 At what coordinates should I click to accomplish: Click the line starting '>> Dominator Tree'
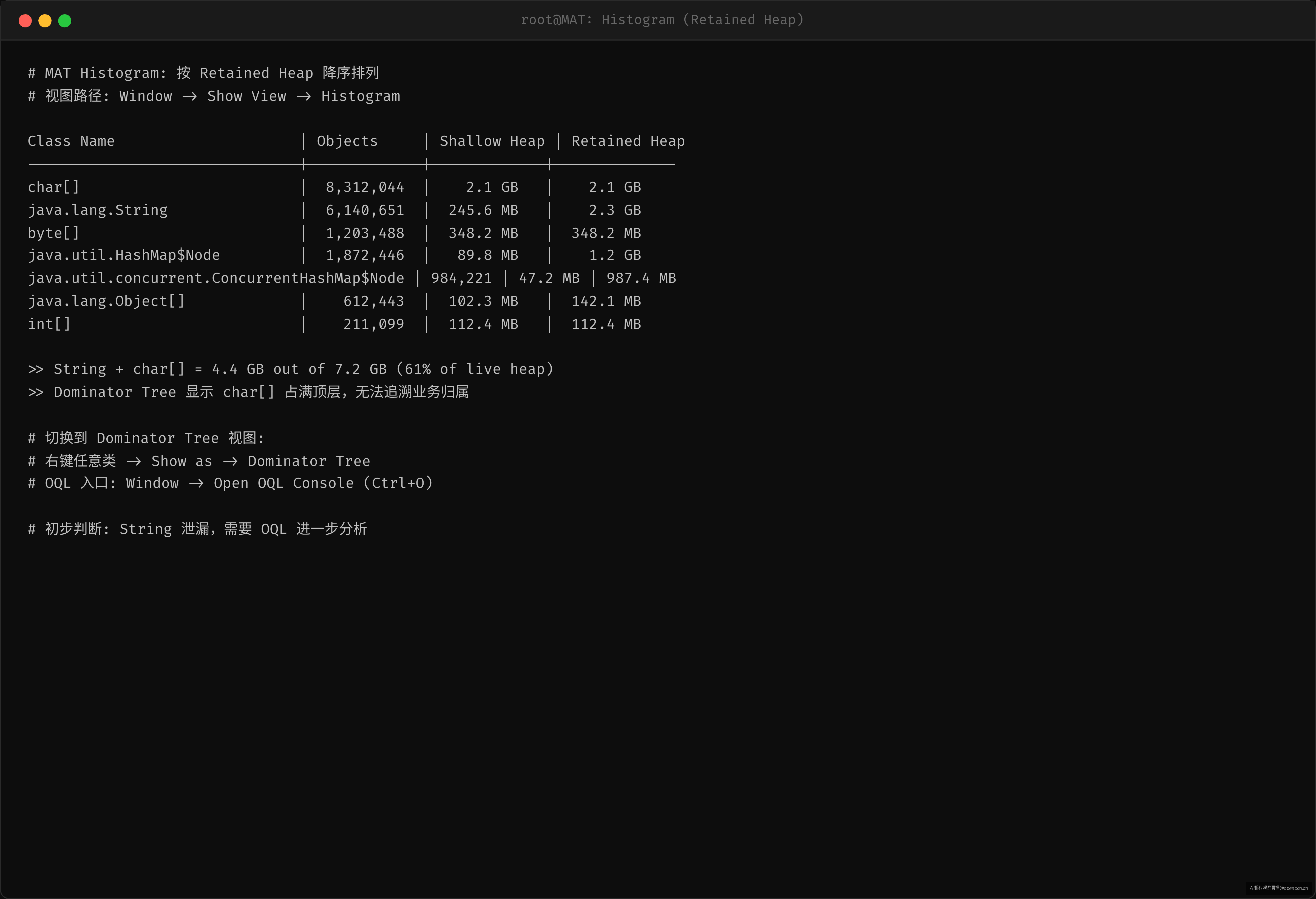[248, 392]
